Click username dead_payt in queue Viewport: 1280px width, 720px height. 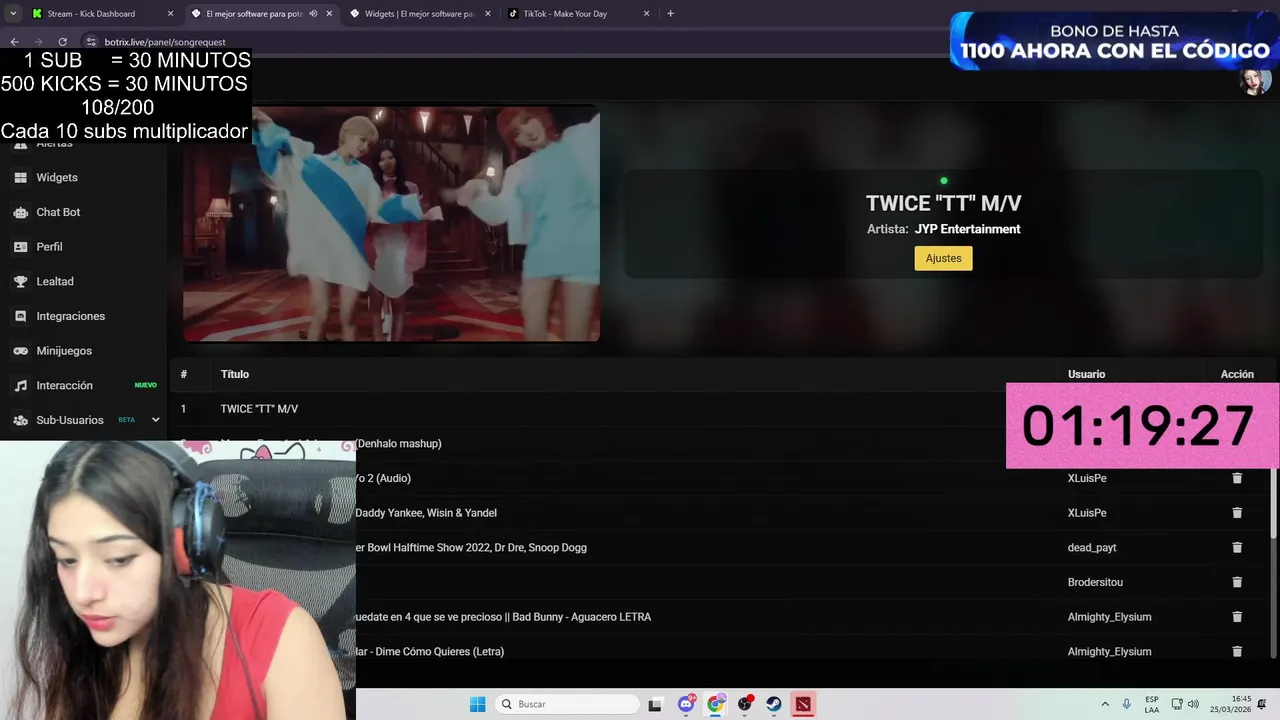1092,548
